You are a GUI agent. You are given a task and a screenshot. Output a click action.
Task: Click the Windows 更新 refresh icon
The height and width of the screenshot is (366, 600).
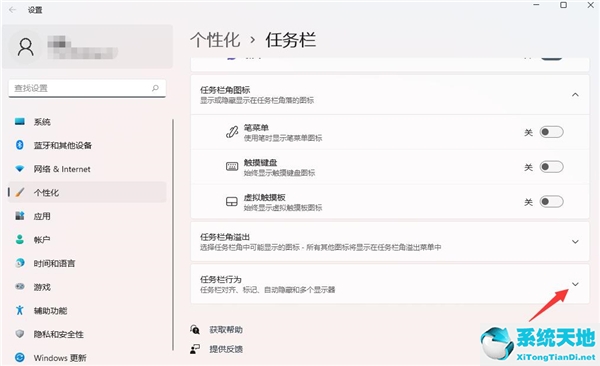click(x=20, y=358)
